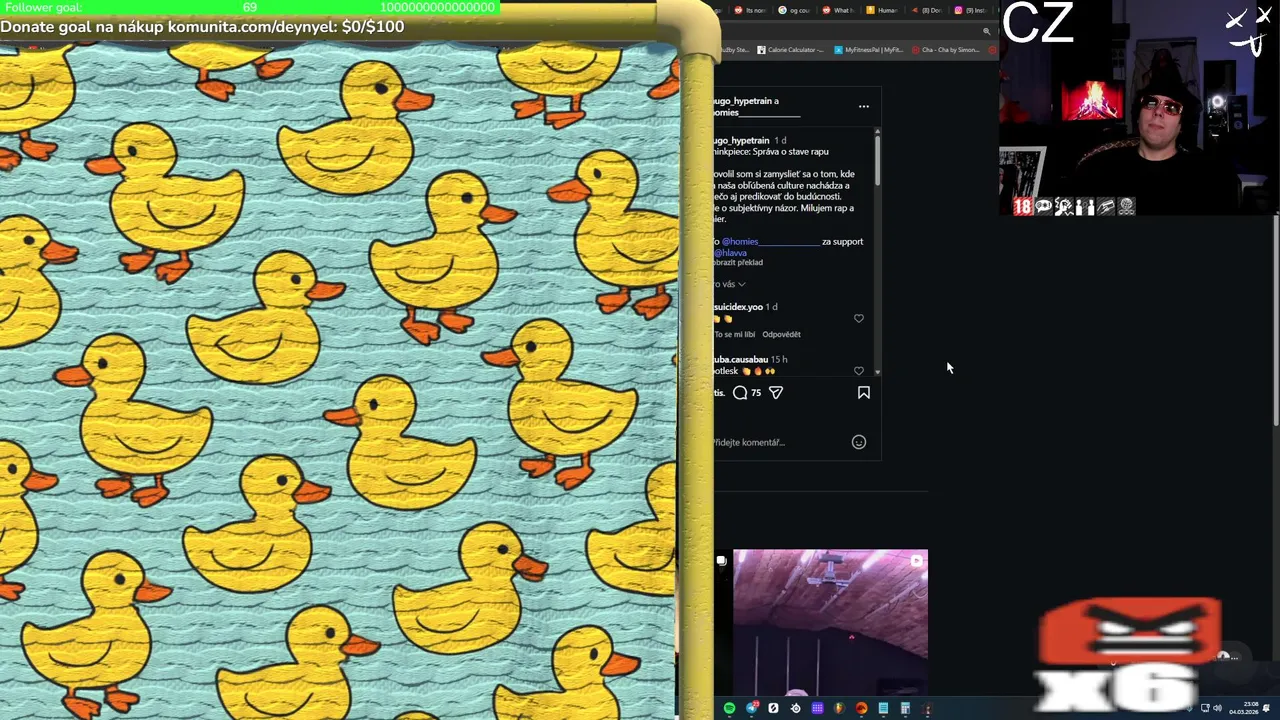Open the purple grid app in taskbar
Image resolution: width=1280 pixels, height=720 pixels.
818,708
